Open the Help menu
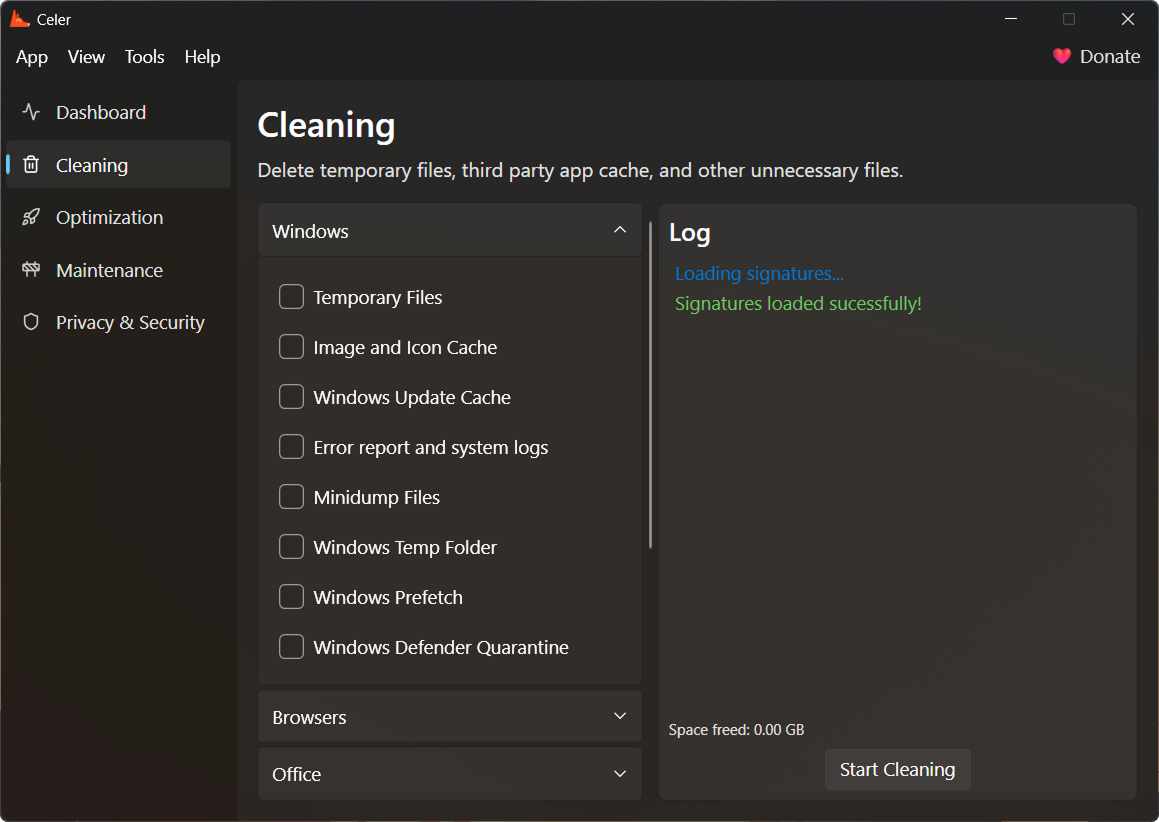The width and height of the screenshot is (1159, 822). tap(202, 57)
